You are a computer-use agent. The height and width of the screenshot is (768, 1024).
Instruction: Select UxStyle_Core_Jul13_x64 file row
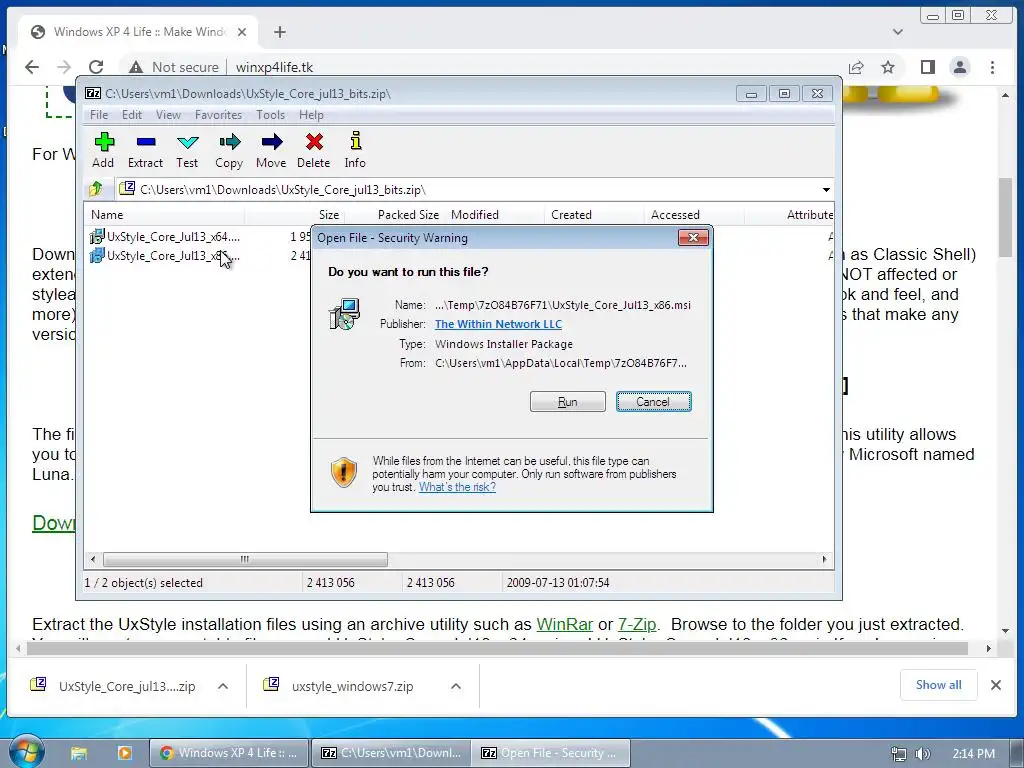coord(165,236)
